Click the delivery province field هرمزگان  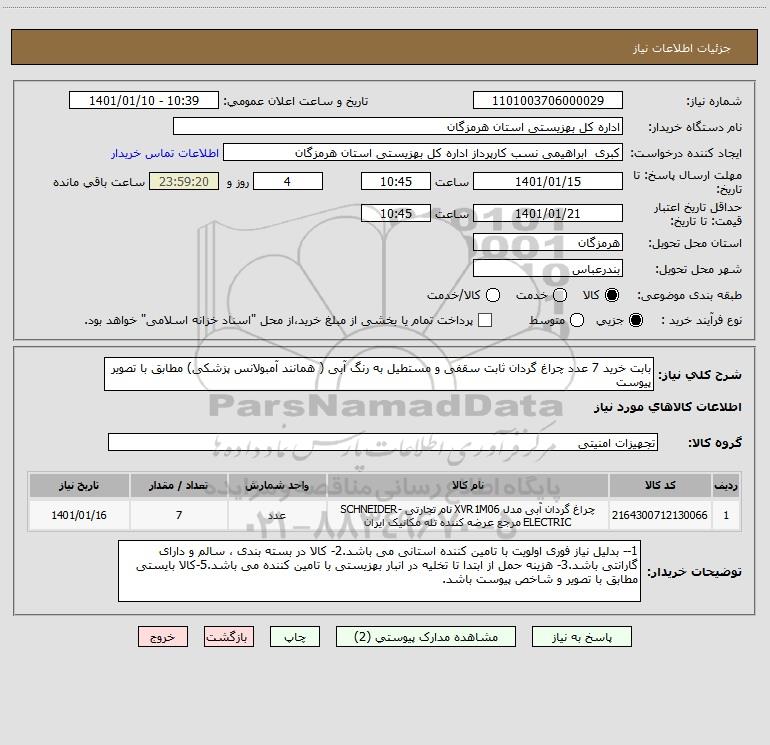pos(548,242)
